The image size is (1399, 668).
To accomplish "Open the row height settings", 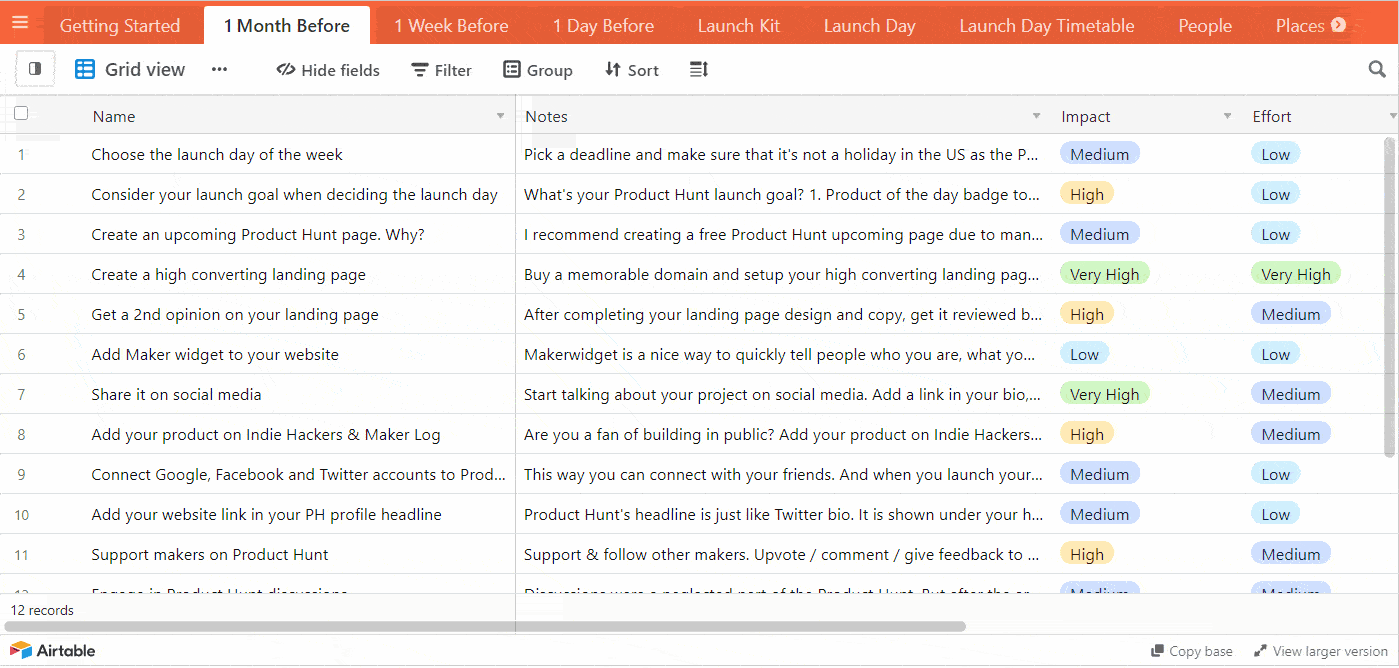I will [699, 69].
